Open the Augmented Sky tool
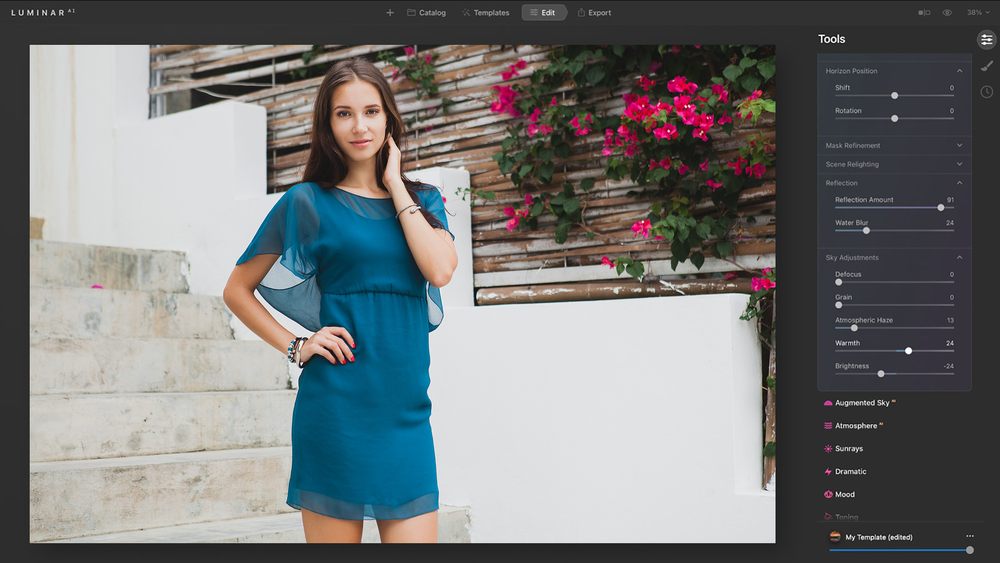 (861, 403)
